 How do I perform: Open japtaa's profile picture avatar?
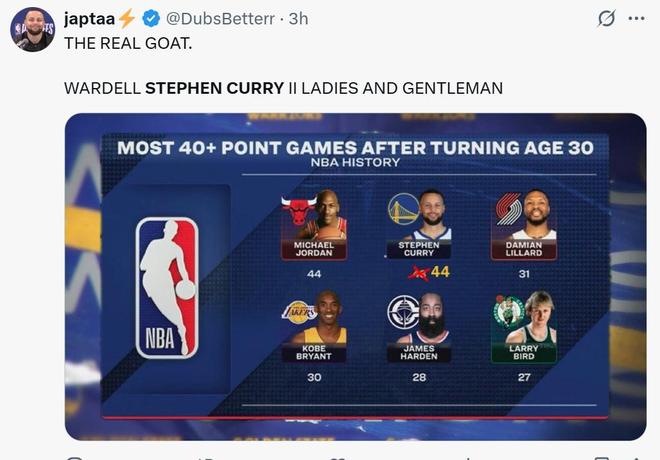(x=32, y=29)
